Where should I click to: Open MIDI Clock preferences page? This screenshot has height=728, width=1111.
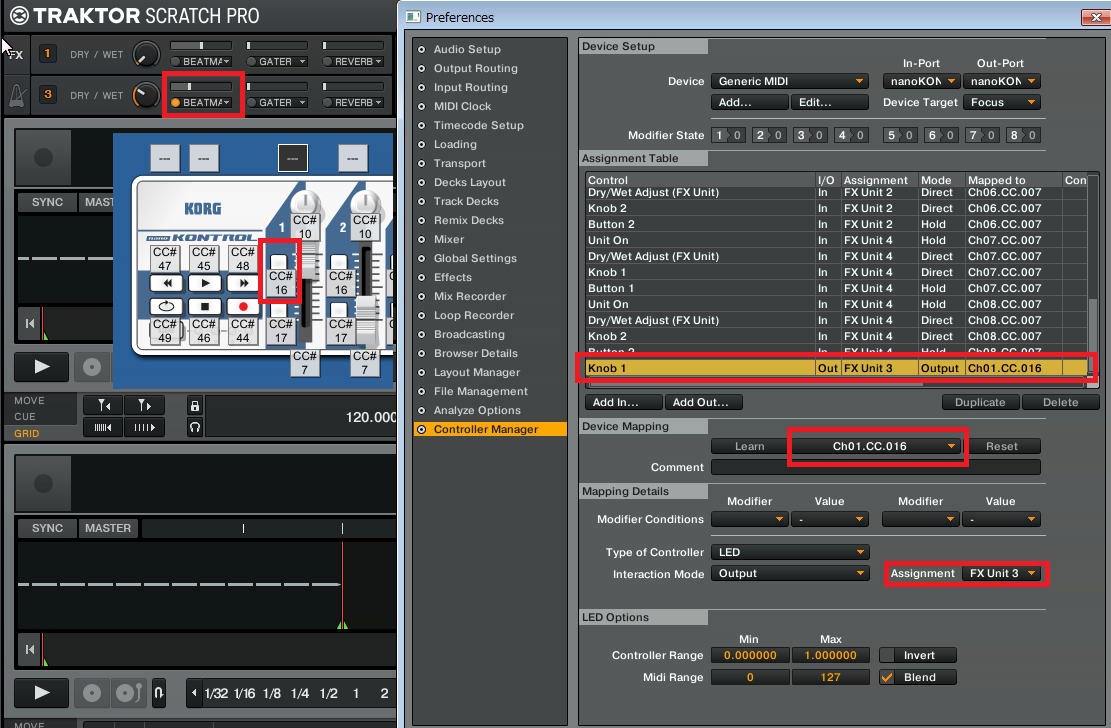(462, 106)
